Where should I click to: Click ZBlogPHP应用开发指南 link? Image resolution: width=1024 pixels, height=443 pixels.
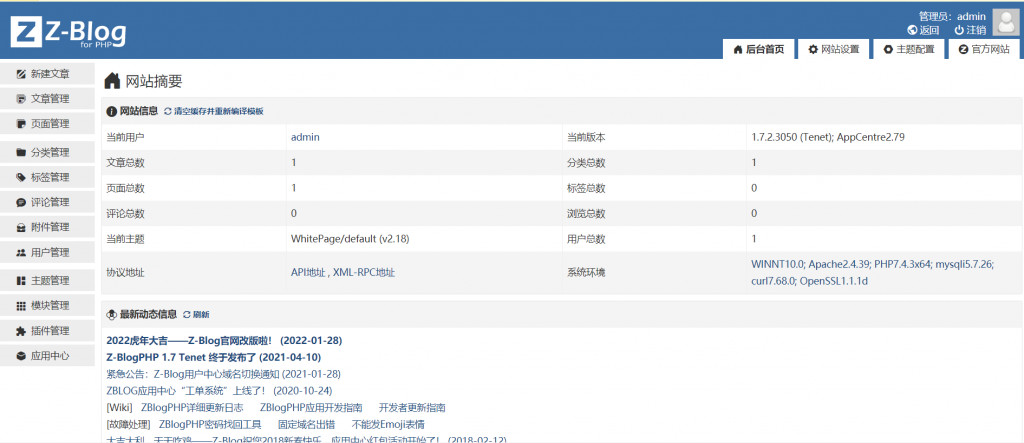[311, 408]
